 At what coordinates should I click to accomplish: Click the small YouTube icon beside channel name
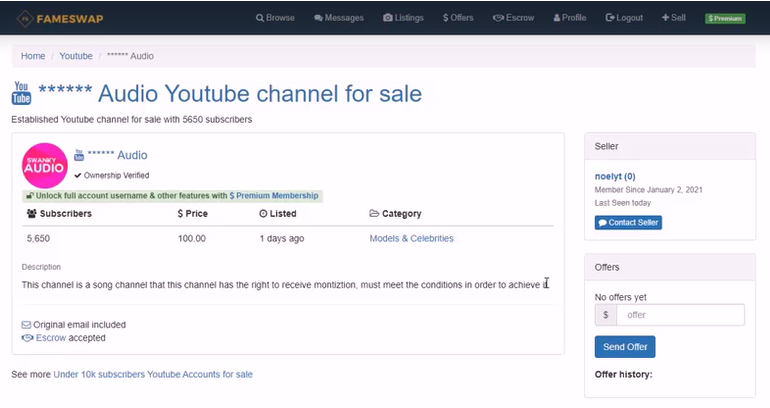[79, 155]
